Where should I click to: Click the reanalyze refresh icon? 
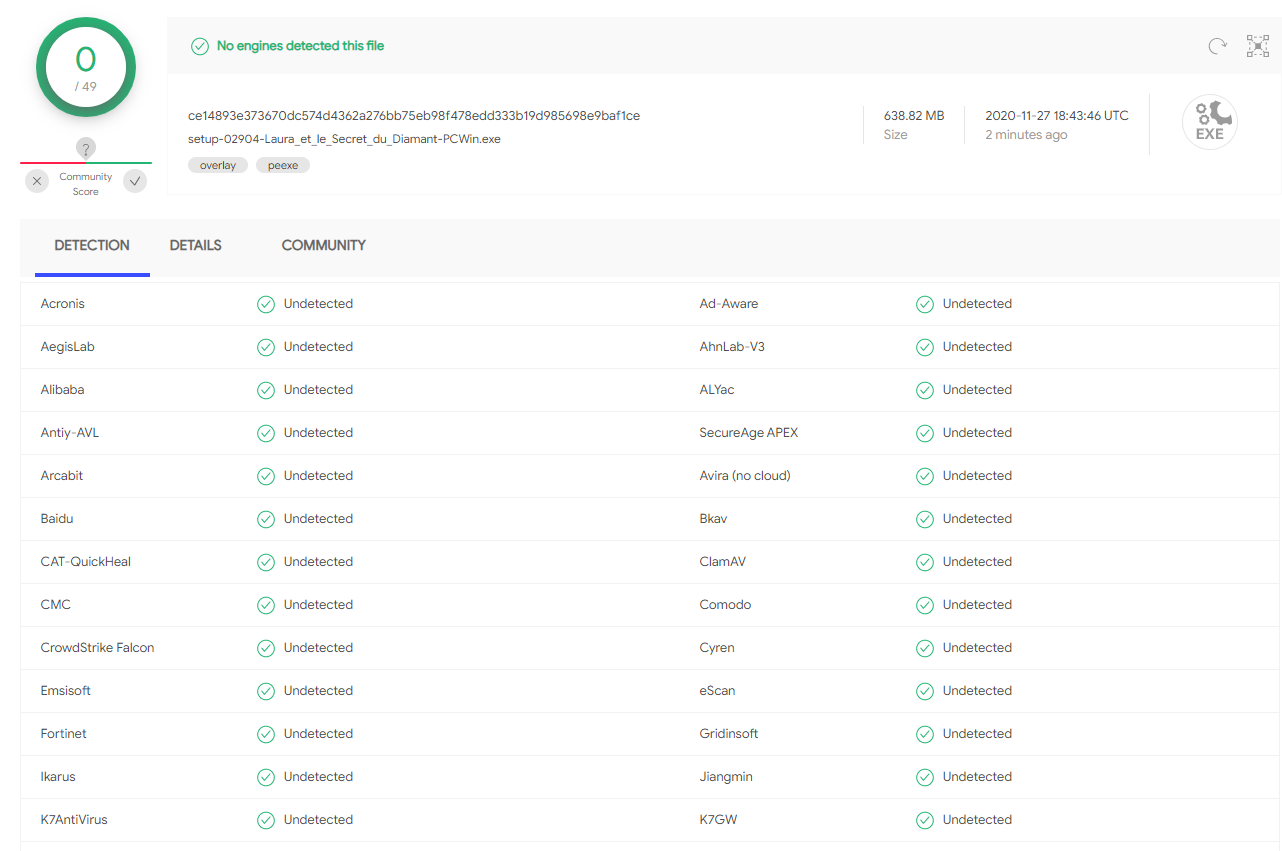tap(1217, 45)
